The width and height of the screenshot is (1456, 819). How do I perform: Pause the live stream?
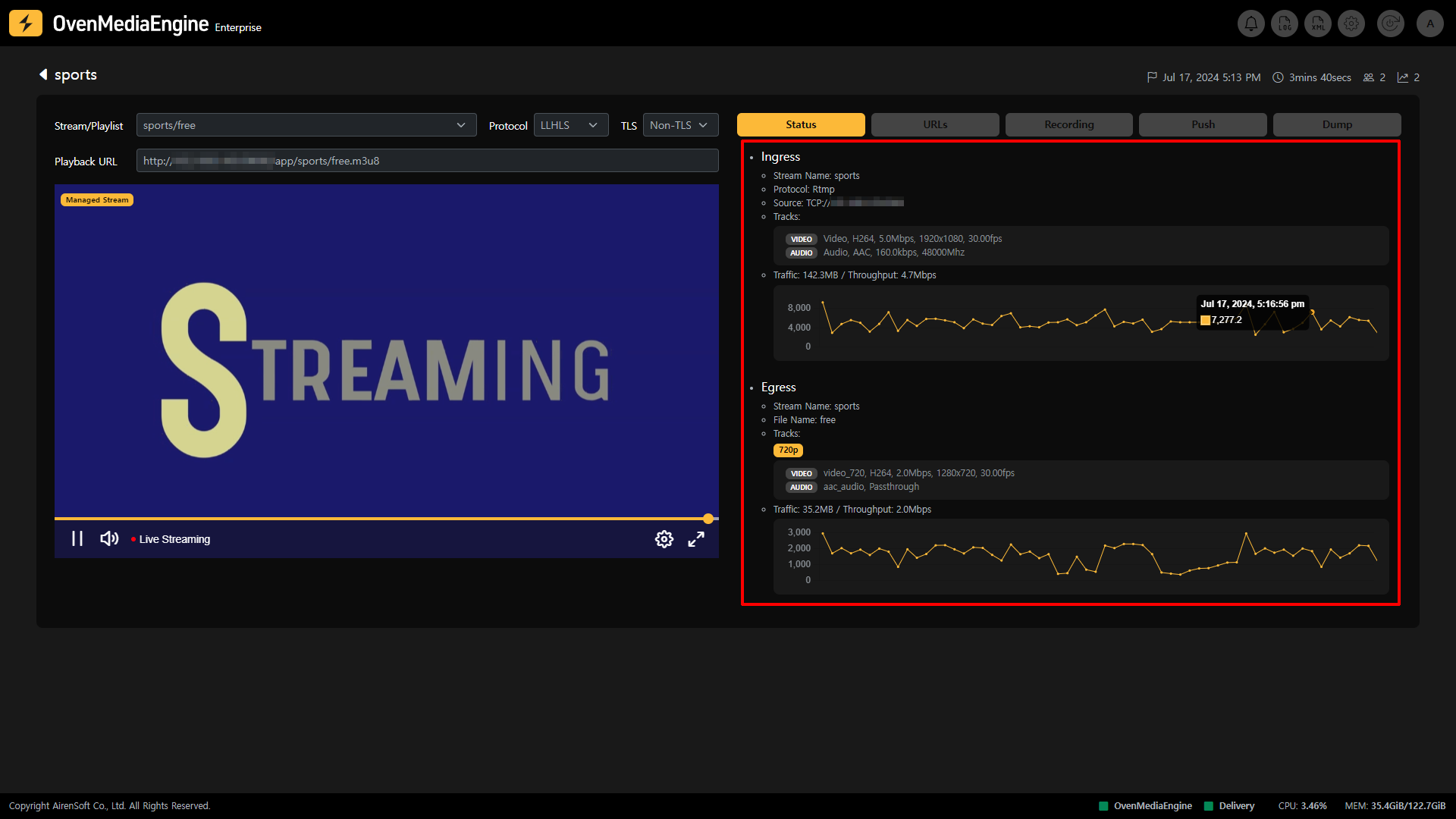[x=77, y=538]
